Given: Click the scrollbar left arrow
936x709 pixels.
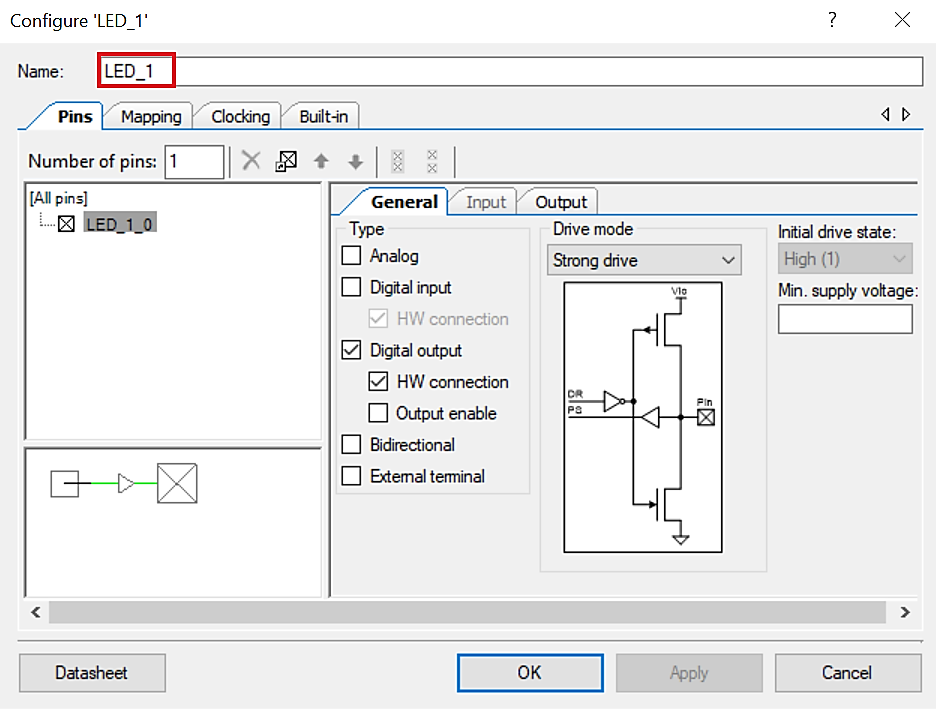Looking at the screenshot, I should pyautogui.click(x=36, y=612).
